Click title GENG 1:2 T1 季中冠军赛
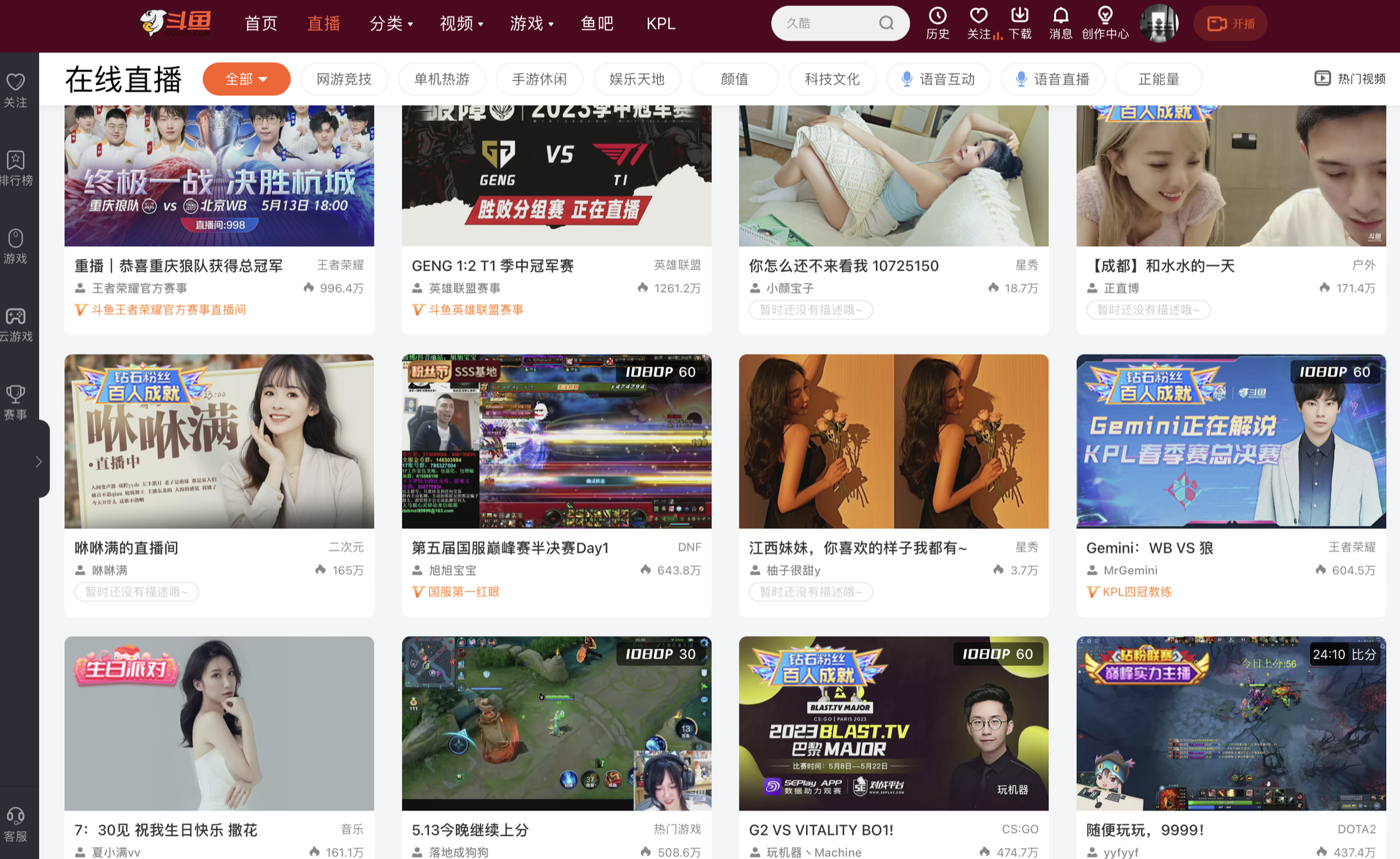Viewport: 1400px width, 859px height. [x=492, y=265]
